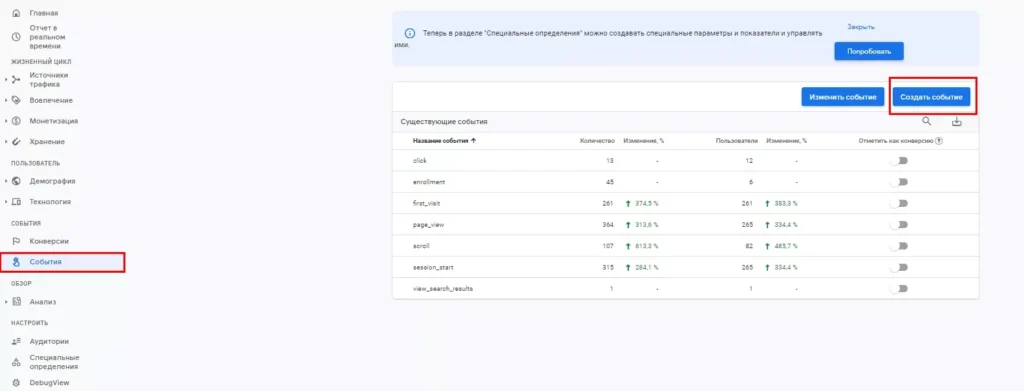Click the Создать событие button

931,97
